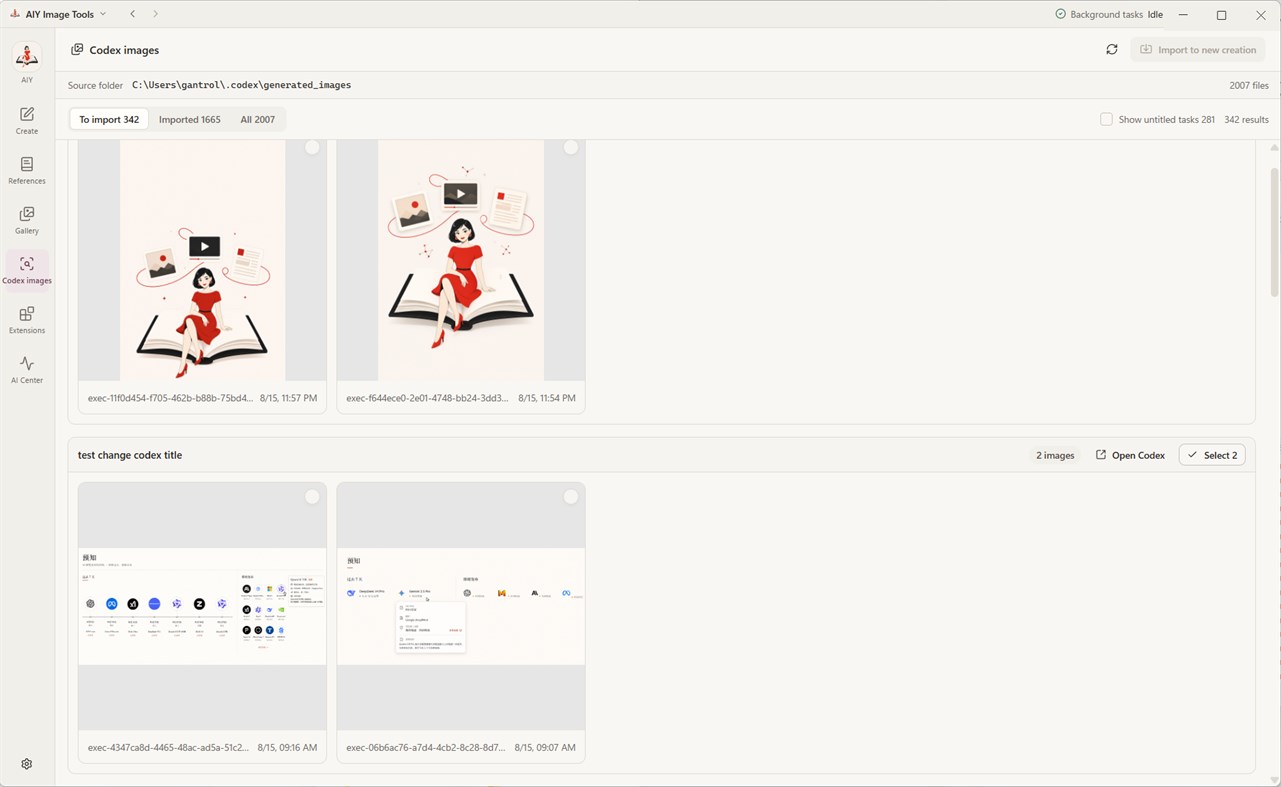Click the refresh icon in the header
This screenshot has height=787, width=1281.
point(1112,49)
